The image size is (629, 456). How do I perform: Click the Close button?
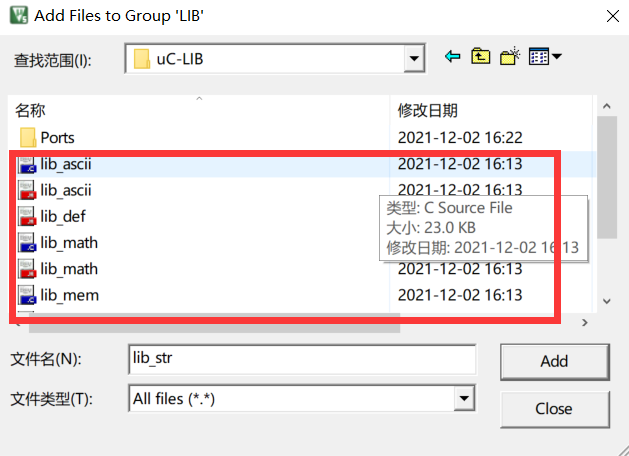pyautogui.click(x=555, y=409)
